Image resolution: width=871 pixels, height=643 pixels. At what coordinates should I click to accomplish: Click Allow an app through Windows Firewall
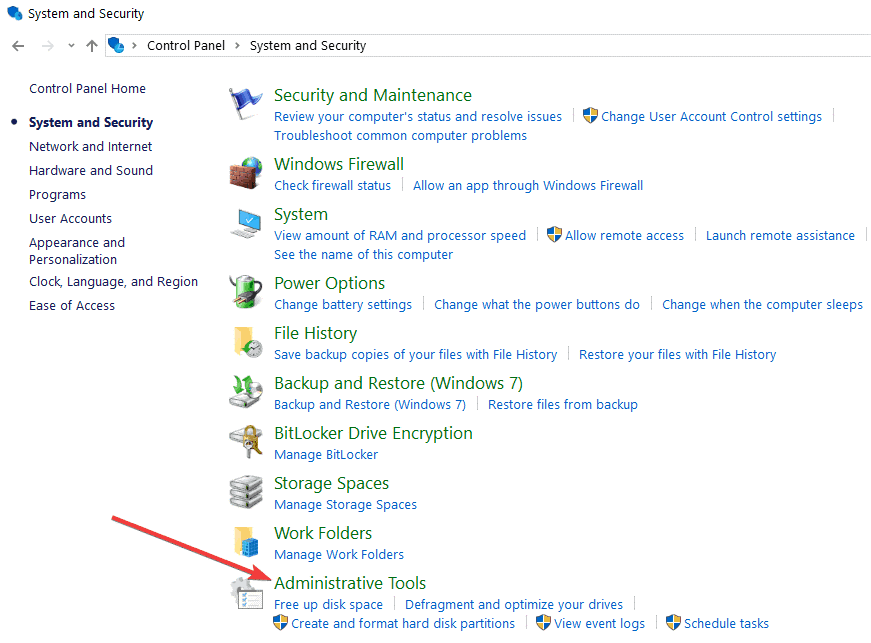click(x=528, y=185)
